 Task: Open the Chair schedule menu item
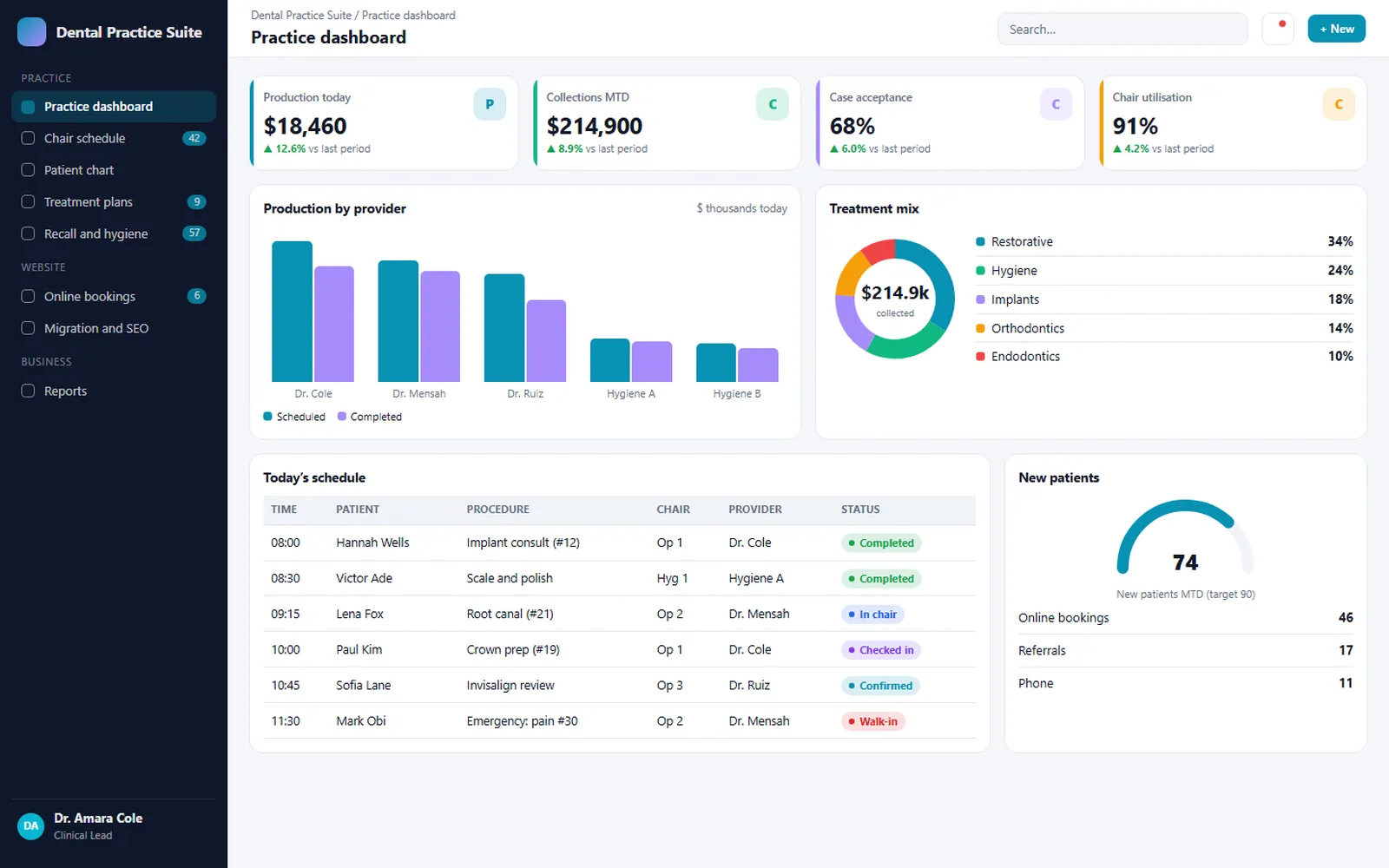point(114,138)
